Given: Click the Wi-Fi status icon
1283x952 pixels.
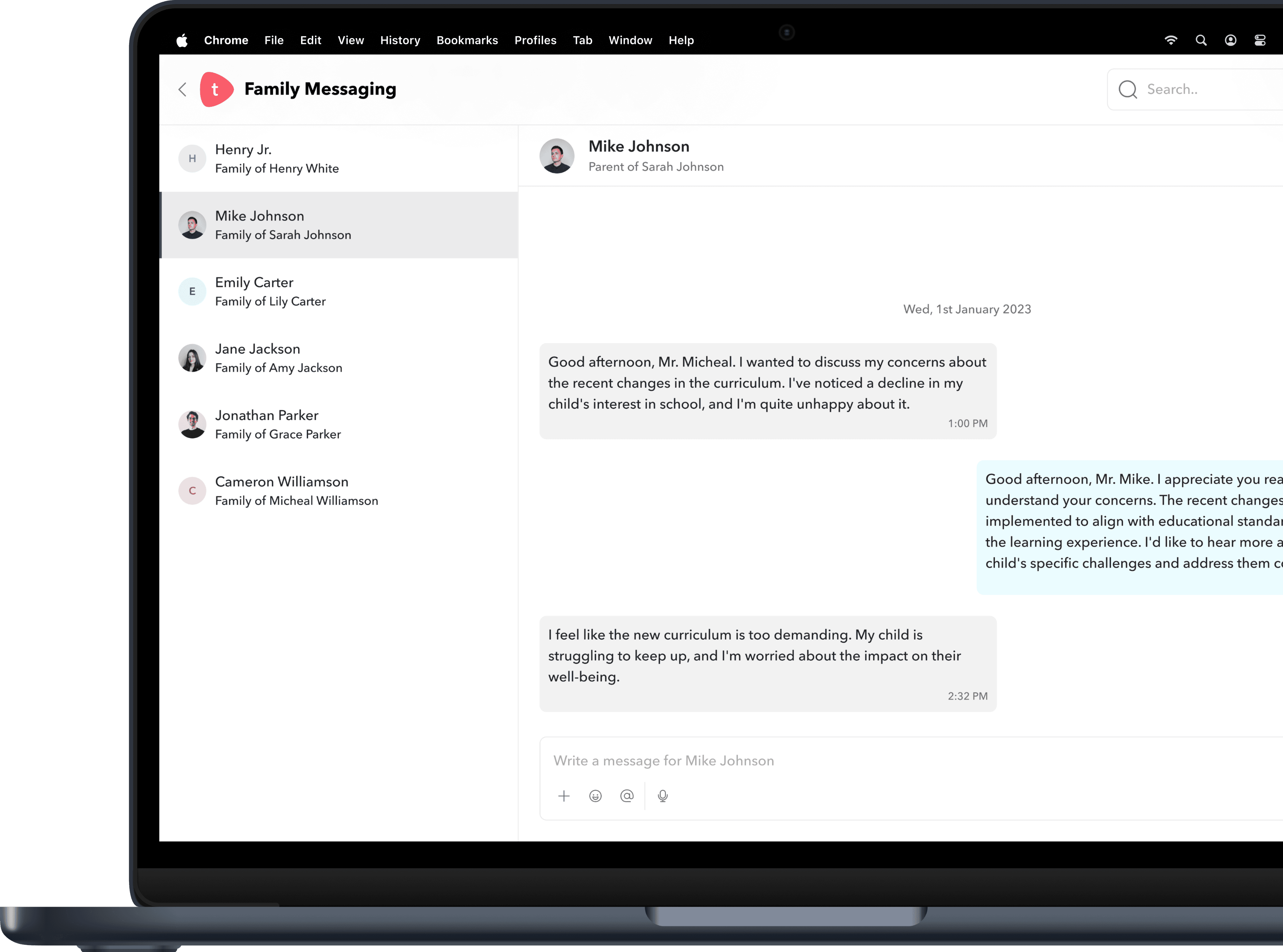Looking at the screenshot, I should pos(1171,40).
